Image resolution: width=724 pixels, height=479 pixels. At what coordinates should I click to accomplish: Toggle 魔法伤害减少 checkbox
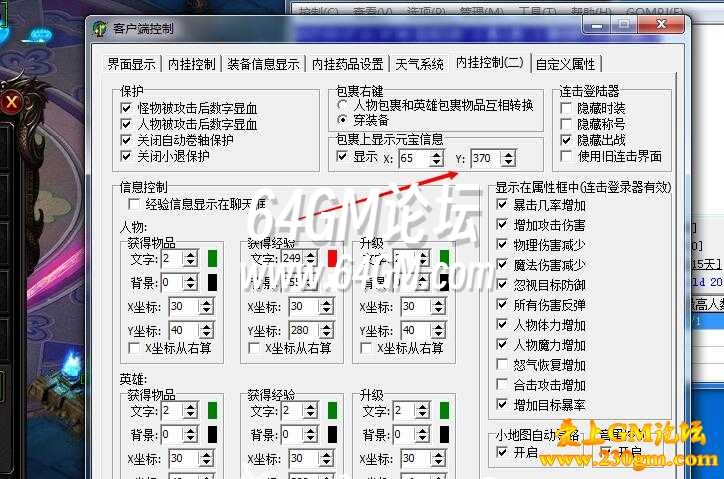502,264
